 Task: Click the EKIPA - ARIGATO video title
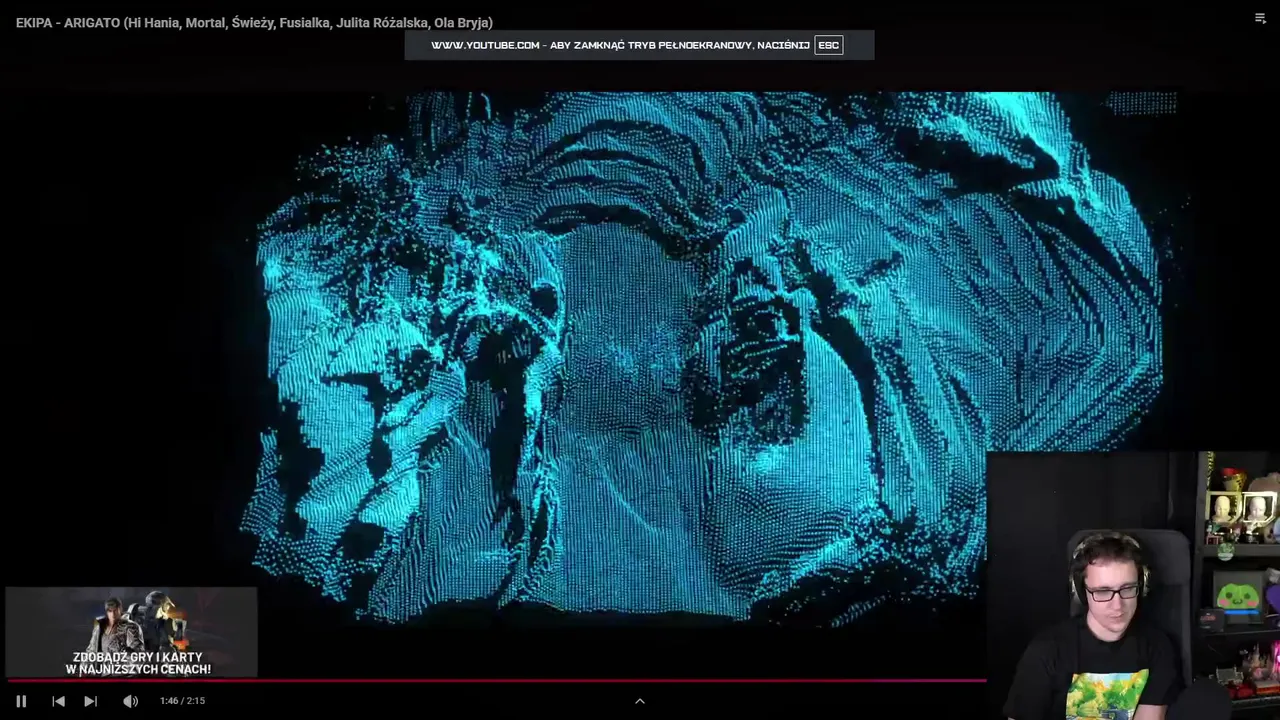[x=254, y=22]
